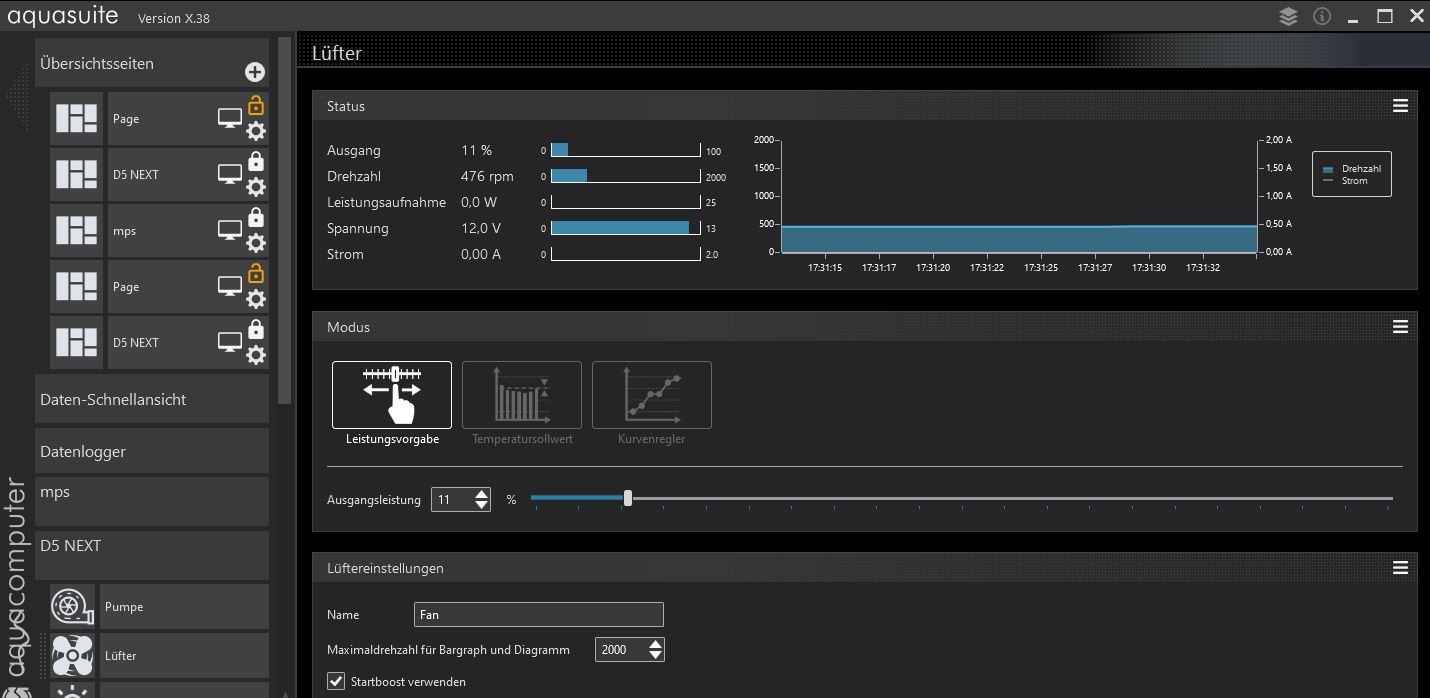Toggle lock on the mps overview page

256,217
